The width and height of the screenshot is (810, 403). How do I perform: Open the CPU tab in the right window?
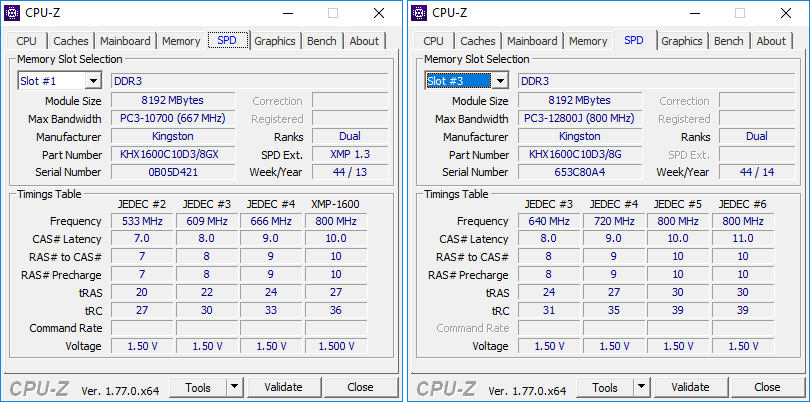[x=433, y=41]
